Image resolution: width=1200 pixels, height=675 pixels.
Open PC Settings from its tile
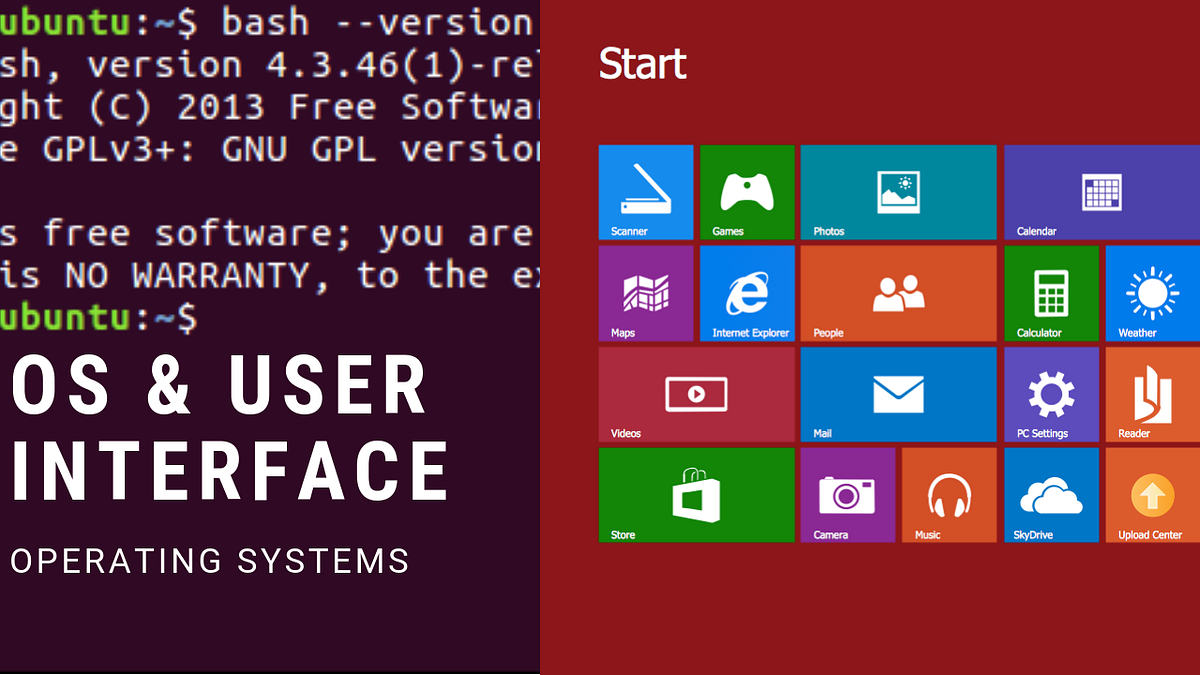tap(1051, 394)
